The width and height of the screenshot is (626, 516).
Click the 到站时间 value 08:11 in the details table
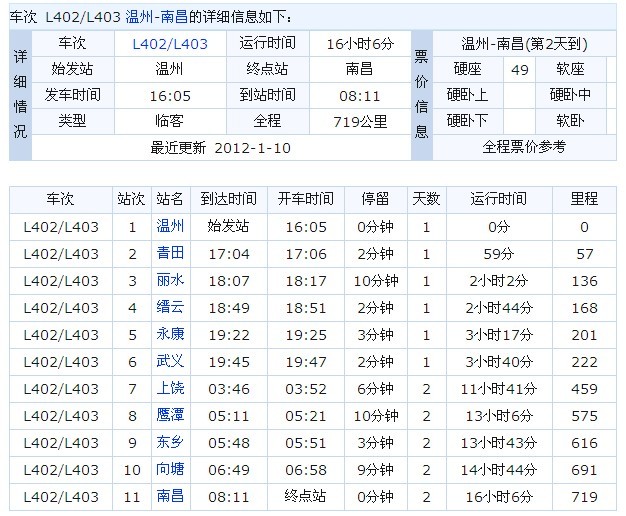pos(360,96)
